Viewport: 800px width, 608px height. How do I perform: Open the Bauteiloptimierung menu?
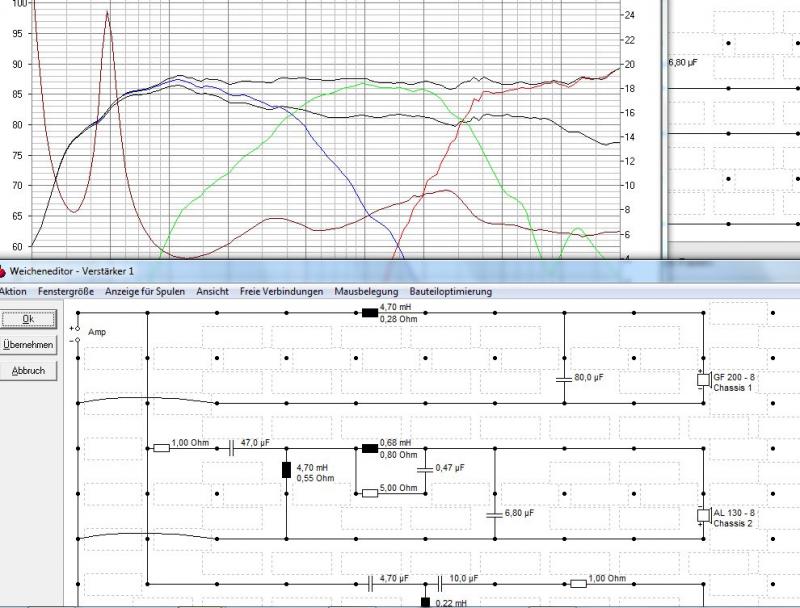click(451, 292)
